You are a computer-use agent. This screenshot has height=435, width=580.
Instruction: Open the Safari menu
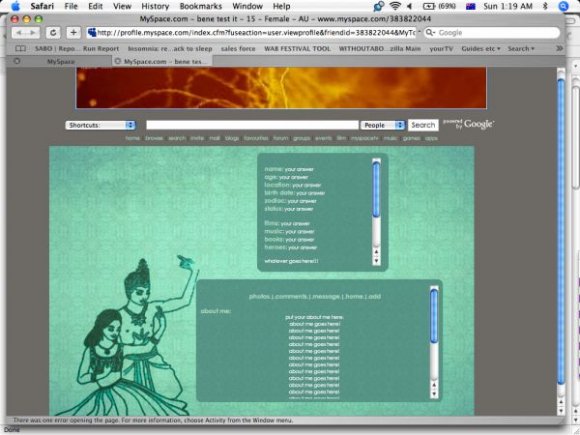(42, 6)
